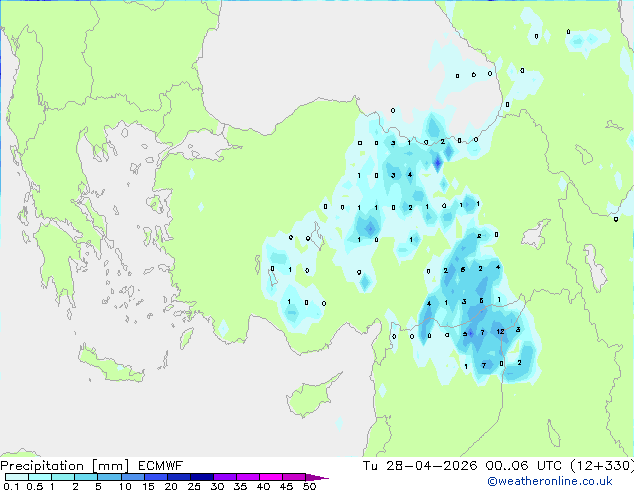Click the legend swatch between 30 and 35
This screenshot has height=490, width=634.
(225, 477)
